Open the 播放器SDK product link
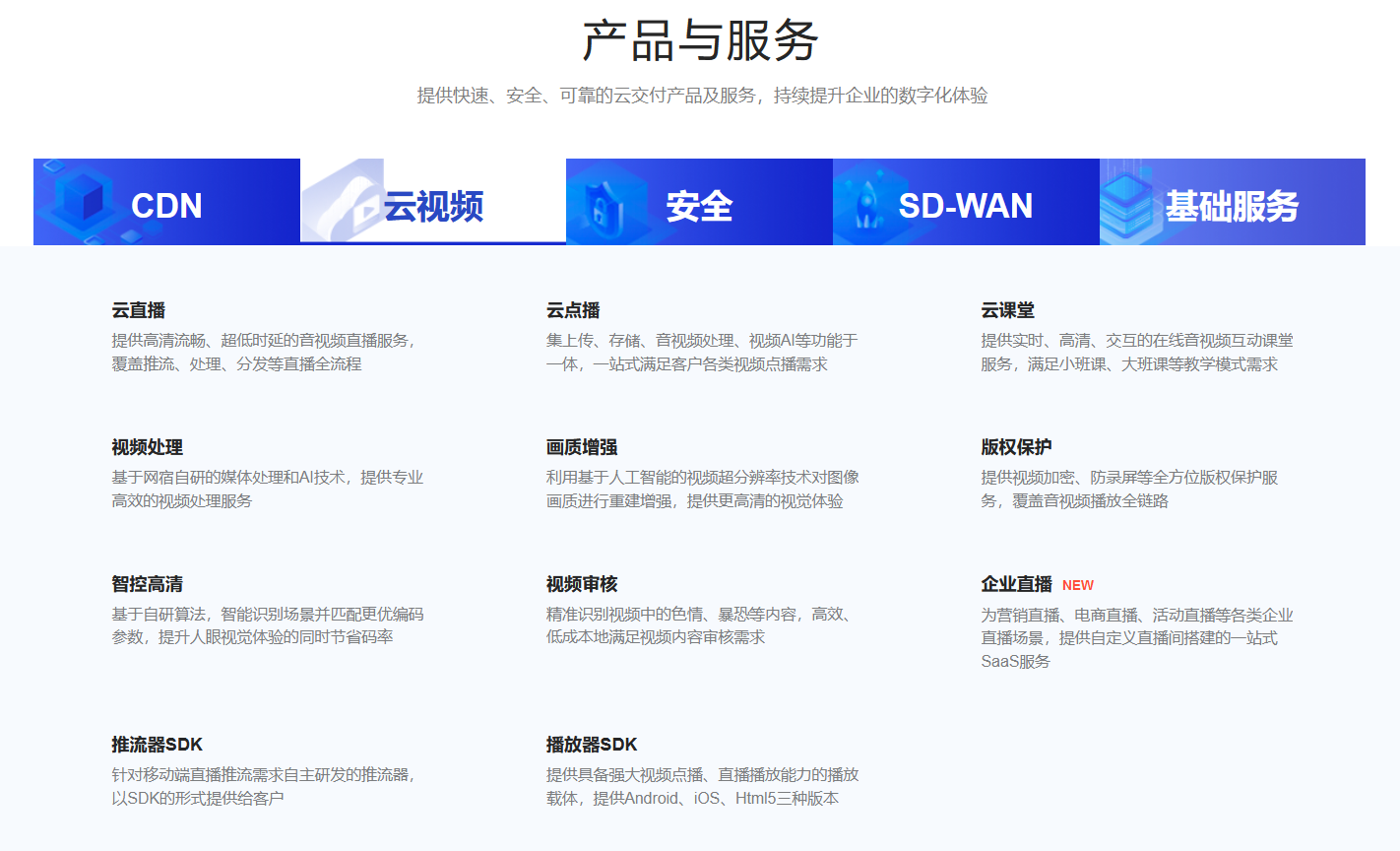Image resolution: width=1400 pixels, height=851 pixels. pos(592,745)
